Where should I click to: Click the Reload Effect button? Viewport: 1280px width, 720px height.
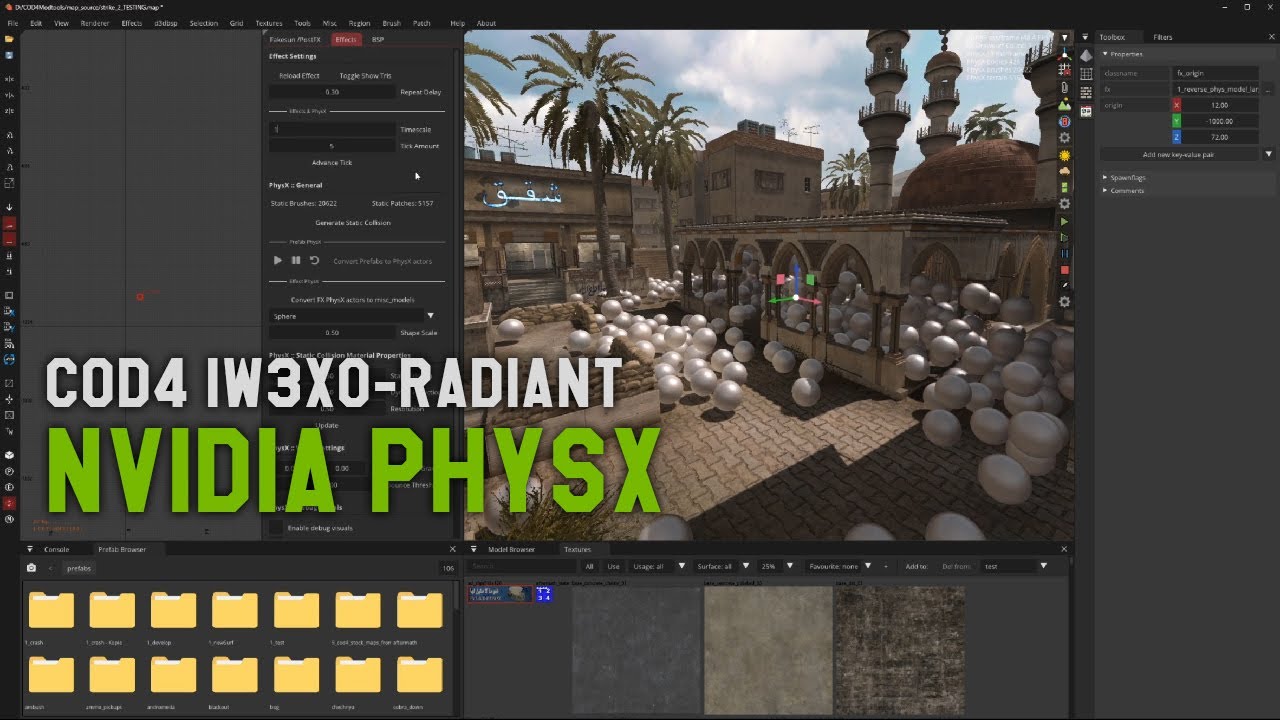point(299,76)
